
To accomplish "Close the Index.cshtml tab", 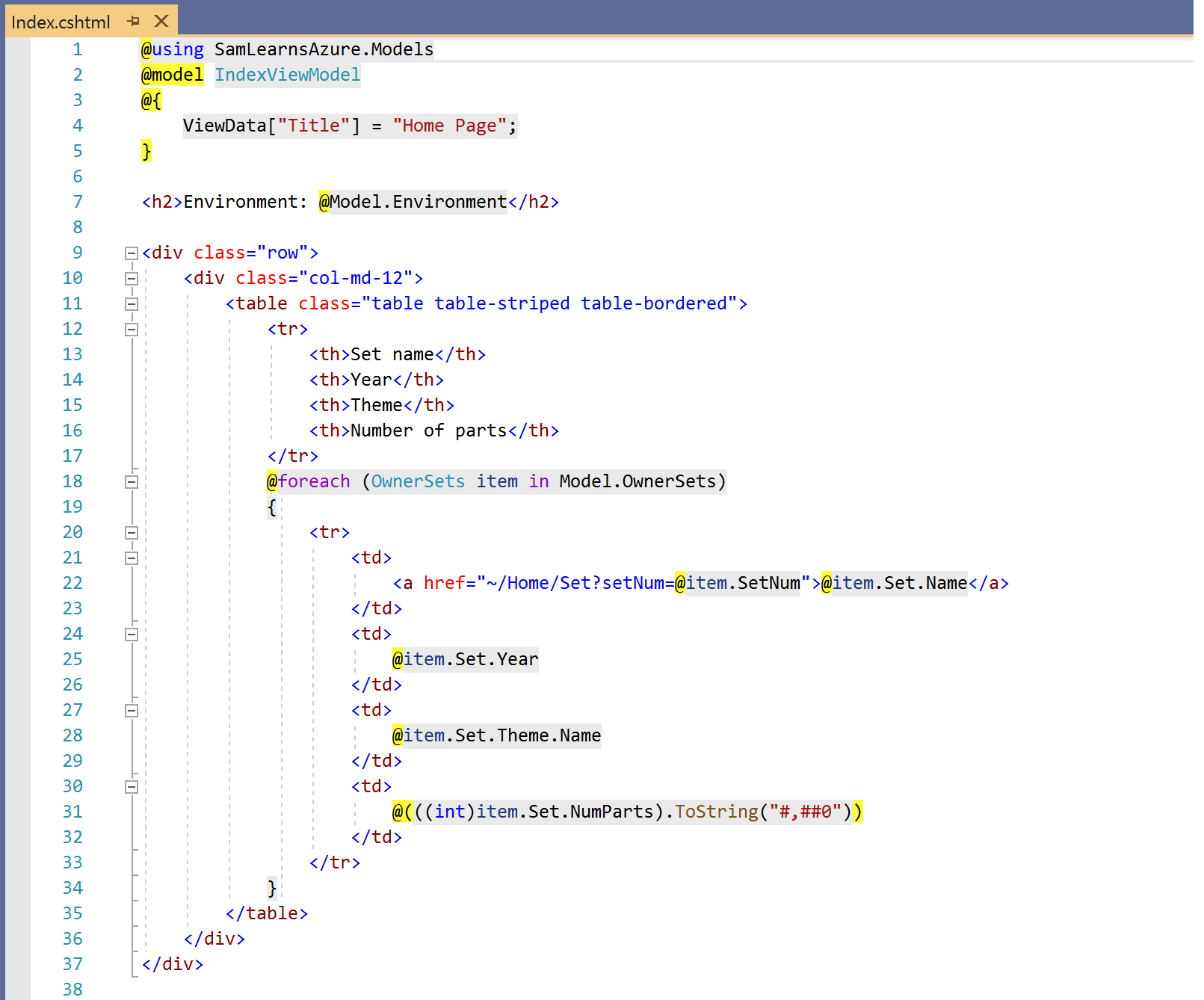I will [x=161, y=21].
